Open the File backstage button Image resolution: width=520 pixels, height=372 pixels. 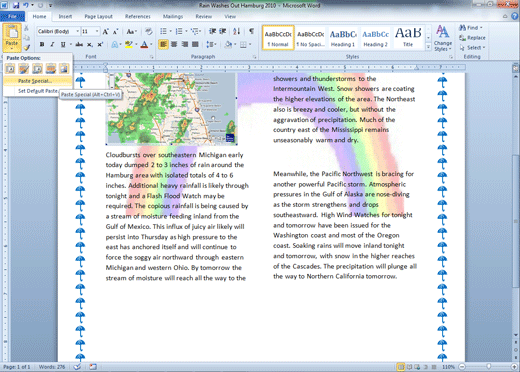[12, 16]
